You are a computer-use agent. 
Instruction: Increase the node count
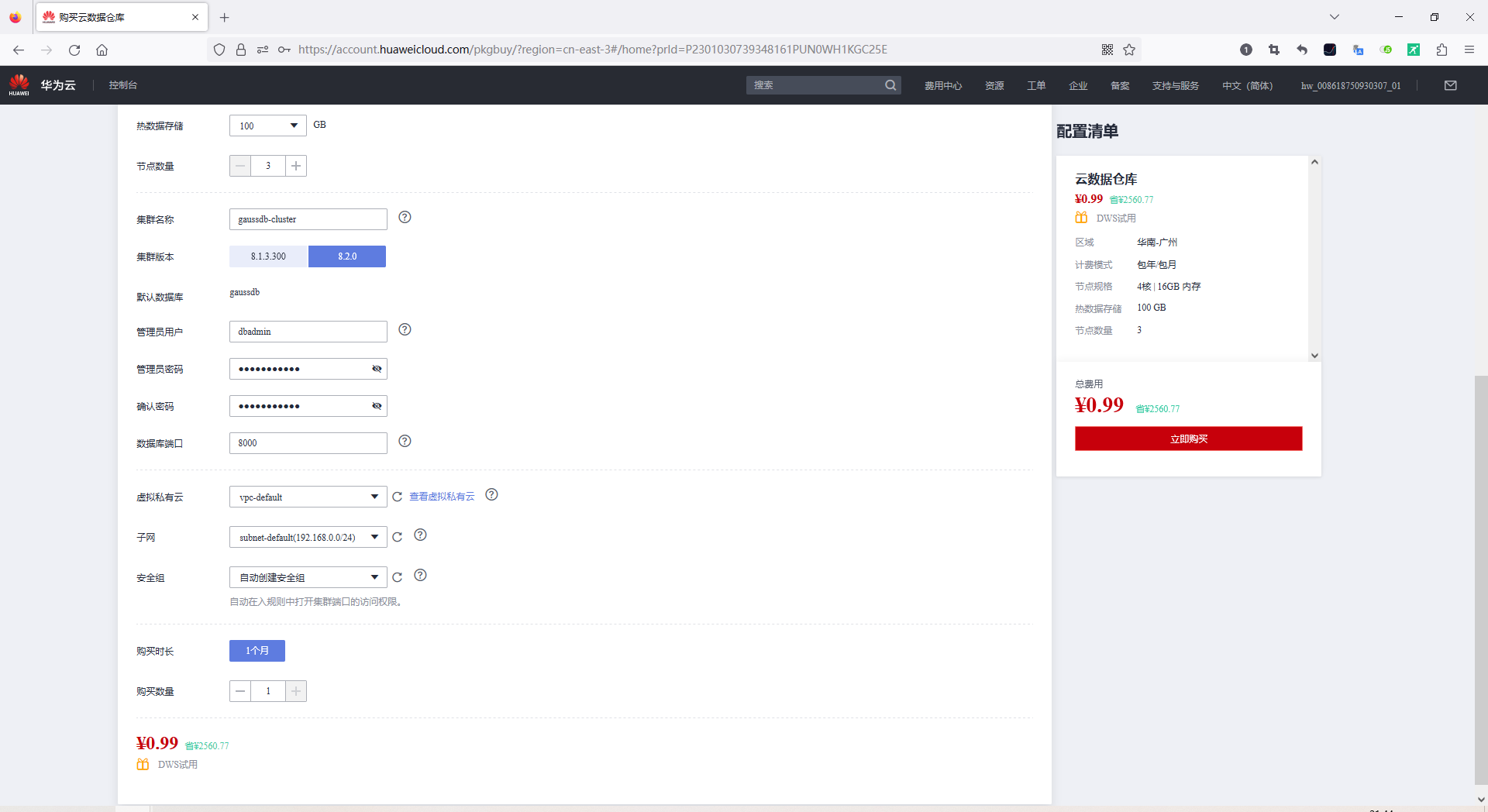click(x=296, y=166)
